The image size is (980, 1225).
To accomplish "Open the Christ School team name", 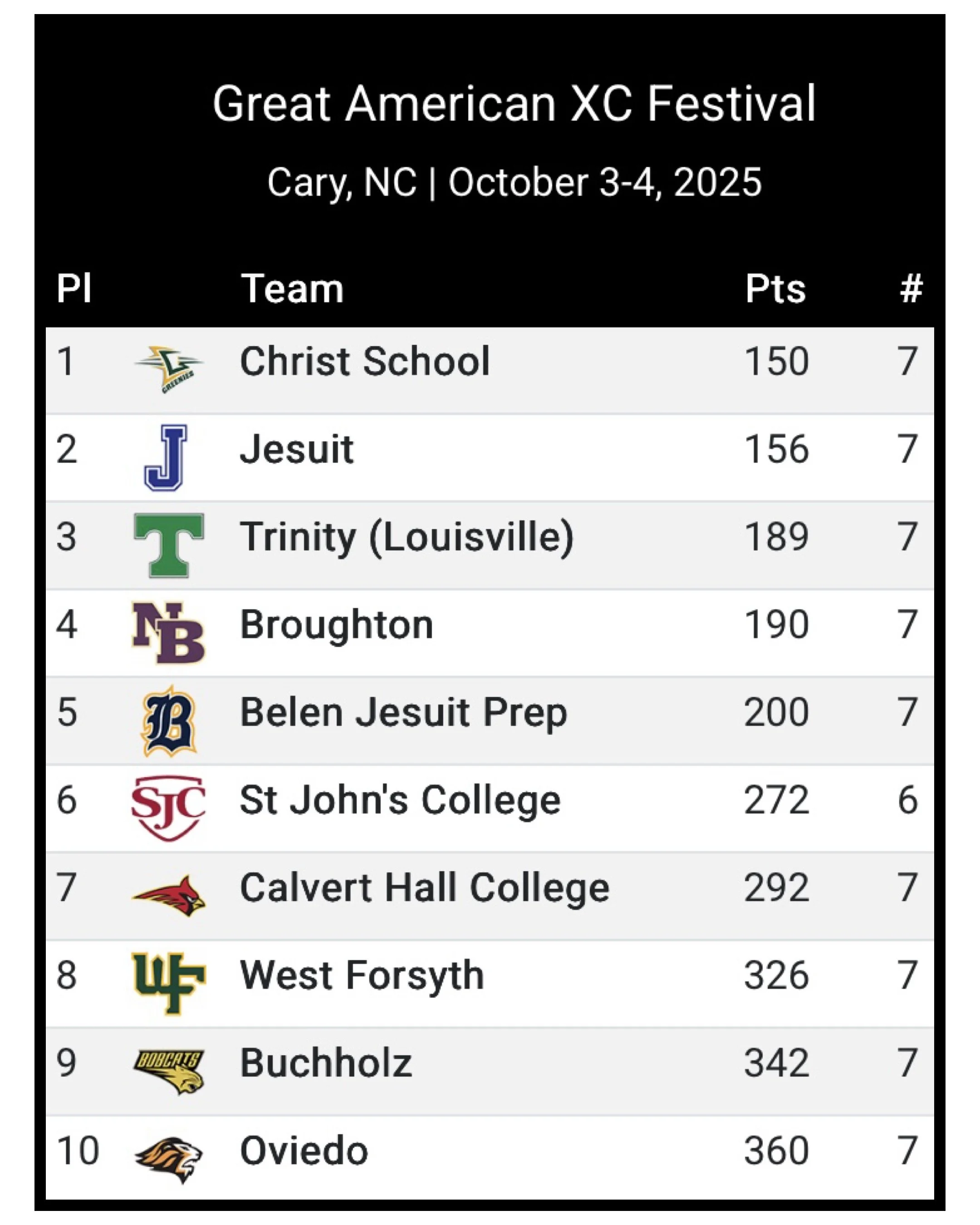I will [x=365, y=361].
